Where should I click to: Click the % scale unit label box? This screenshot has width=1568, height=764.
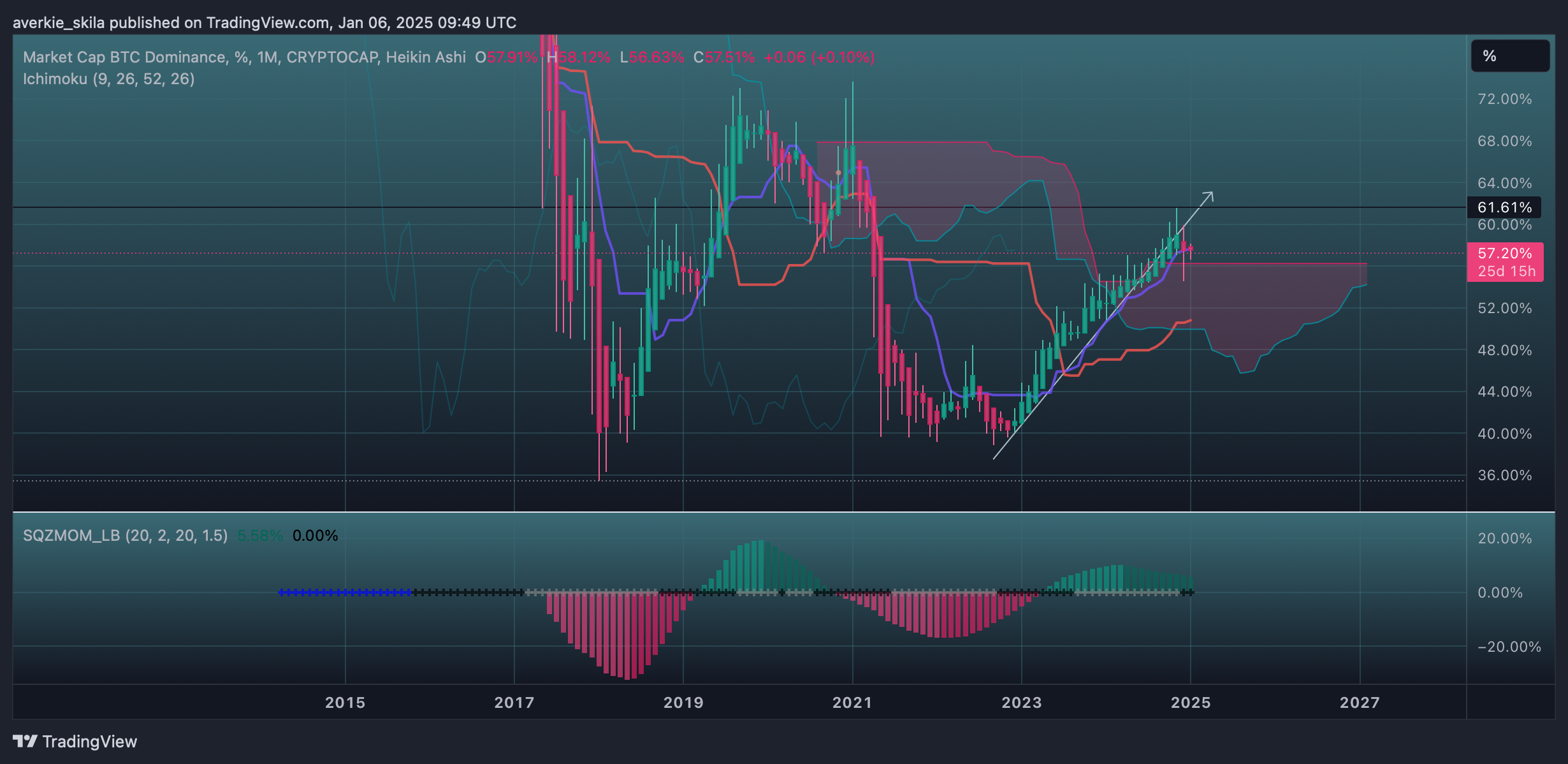[x=1510, y=56]
